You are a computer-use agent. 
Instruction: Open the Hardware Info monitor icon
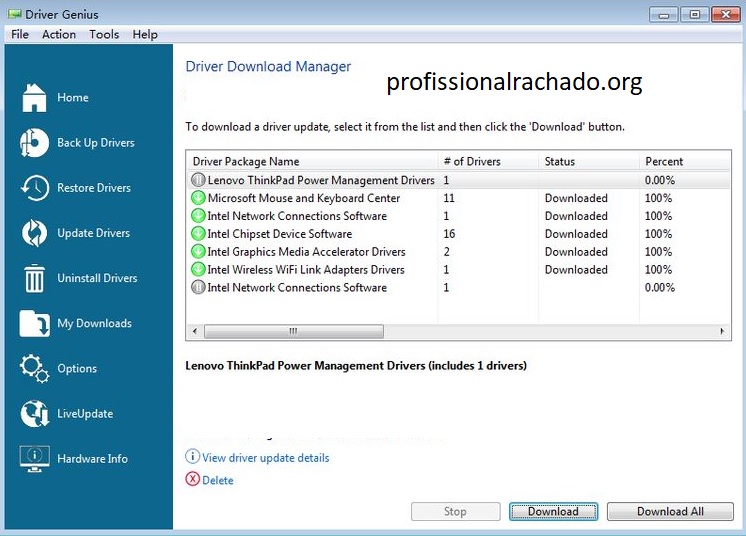coord(34,458)
